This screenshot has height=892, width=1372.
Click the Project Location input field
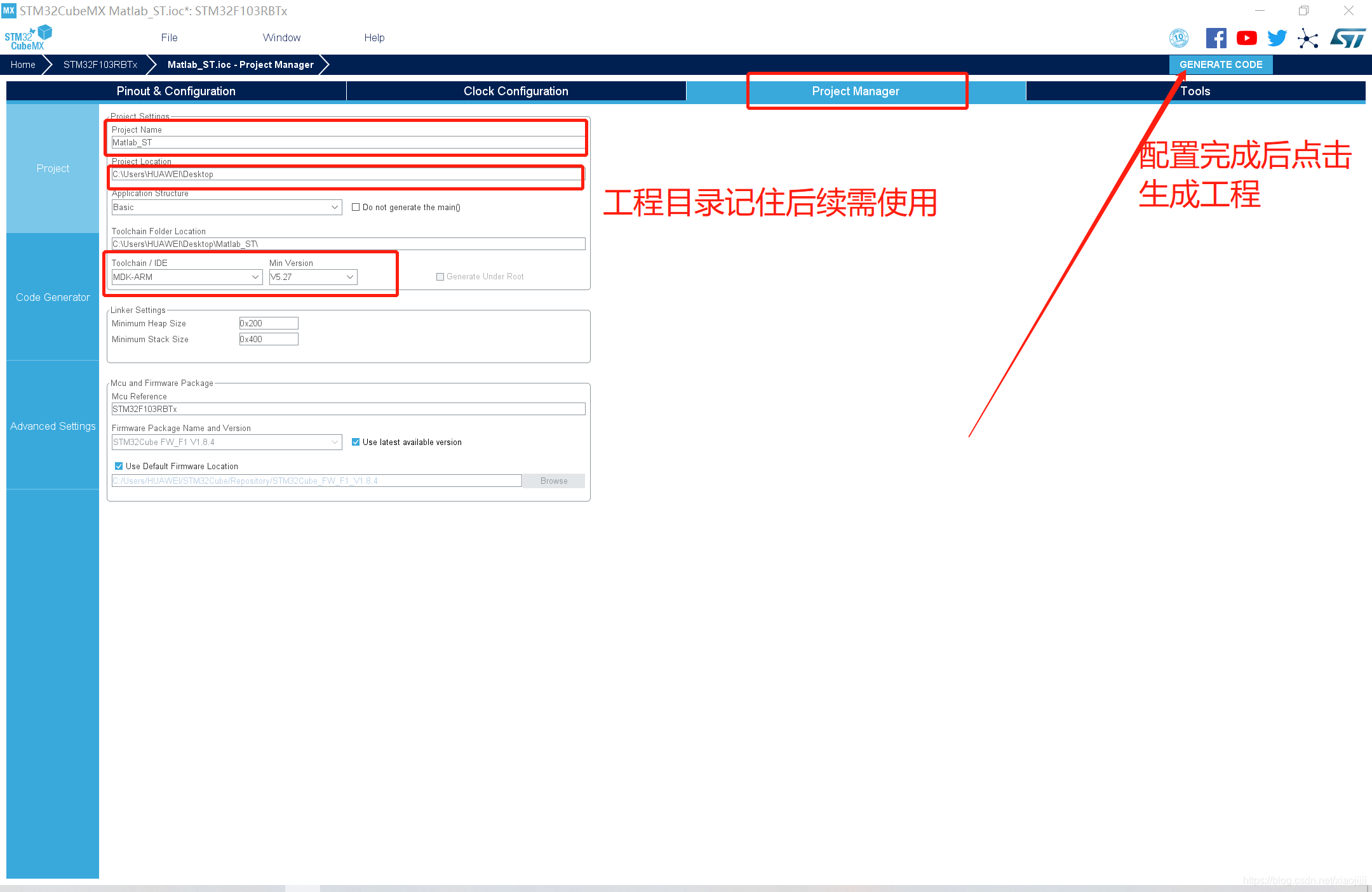(x=348, y=174)
